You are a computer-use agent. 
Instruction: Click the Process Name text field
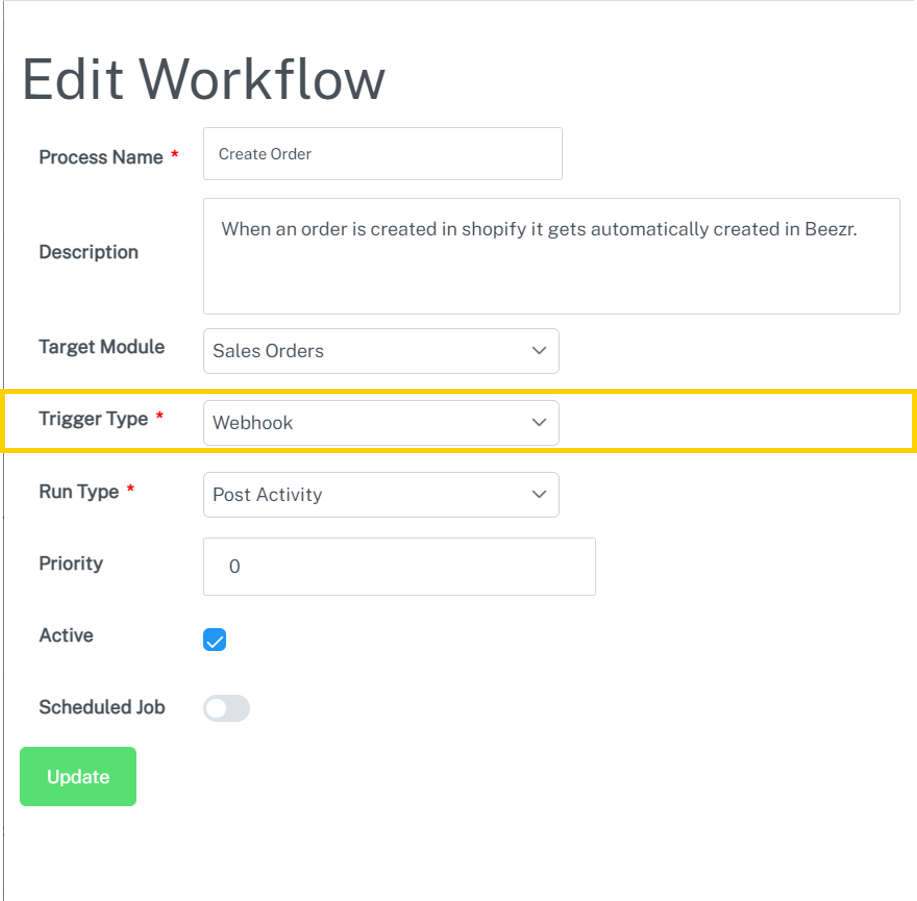pos(382,154)
